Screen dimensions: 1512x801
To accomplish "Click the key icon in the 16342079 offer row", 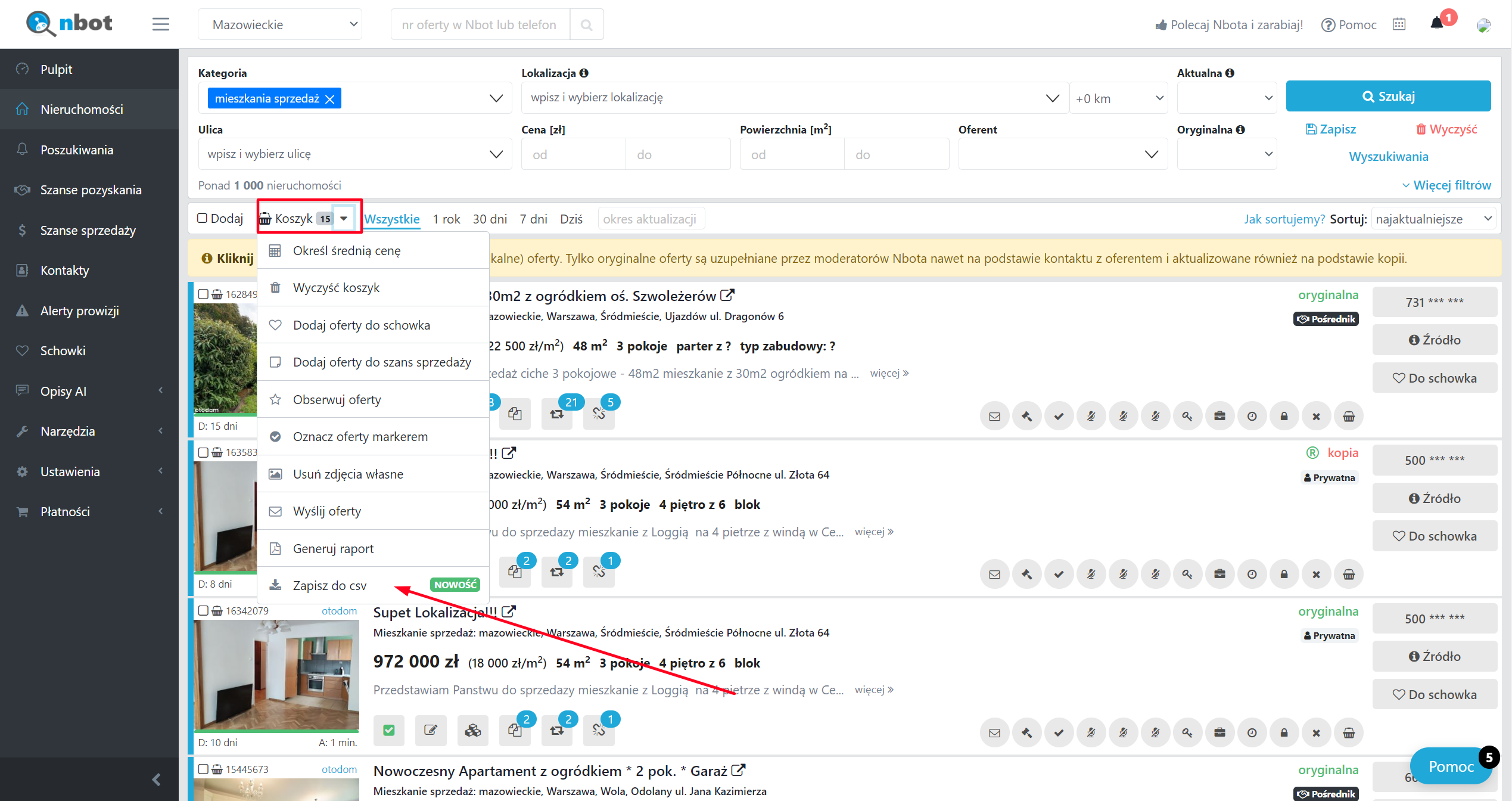I will (1187, 732).
